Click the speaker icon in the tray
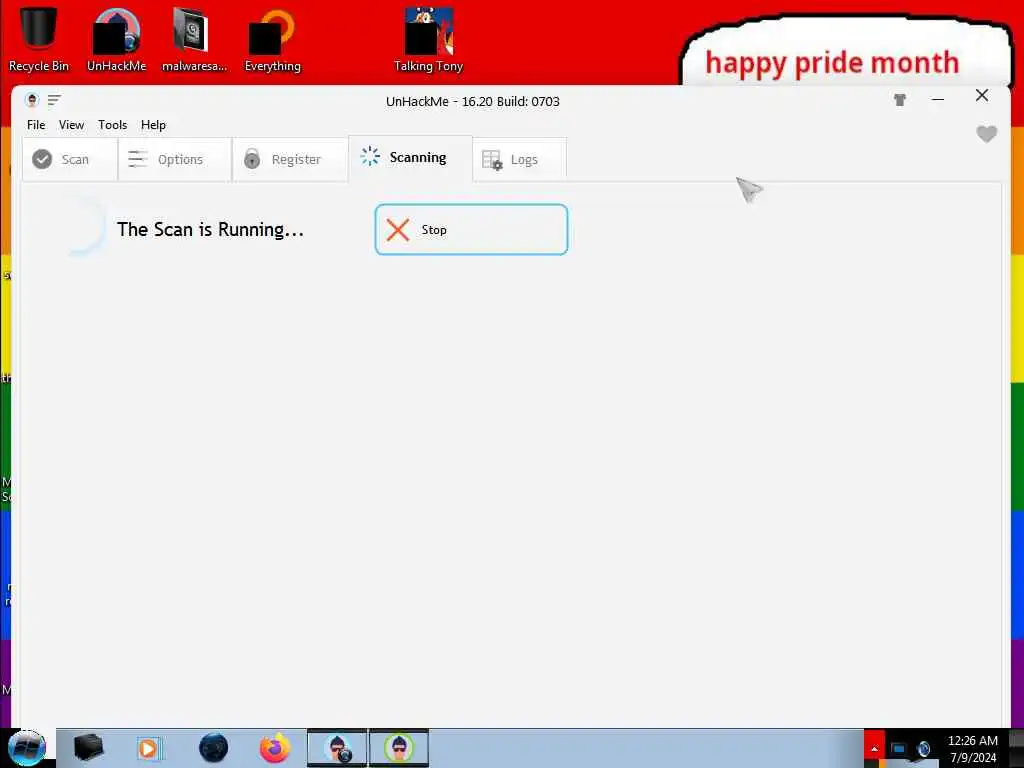The image size is (1024, 768). pos(923,750)
